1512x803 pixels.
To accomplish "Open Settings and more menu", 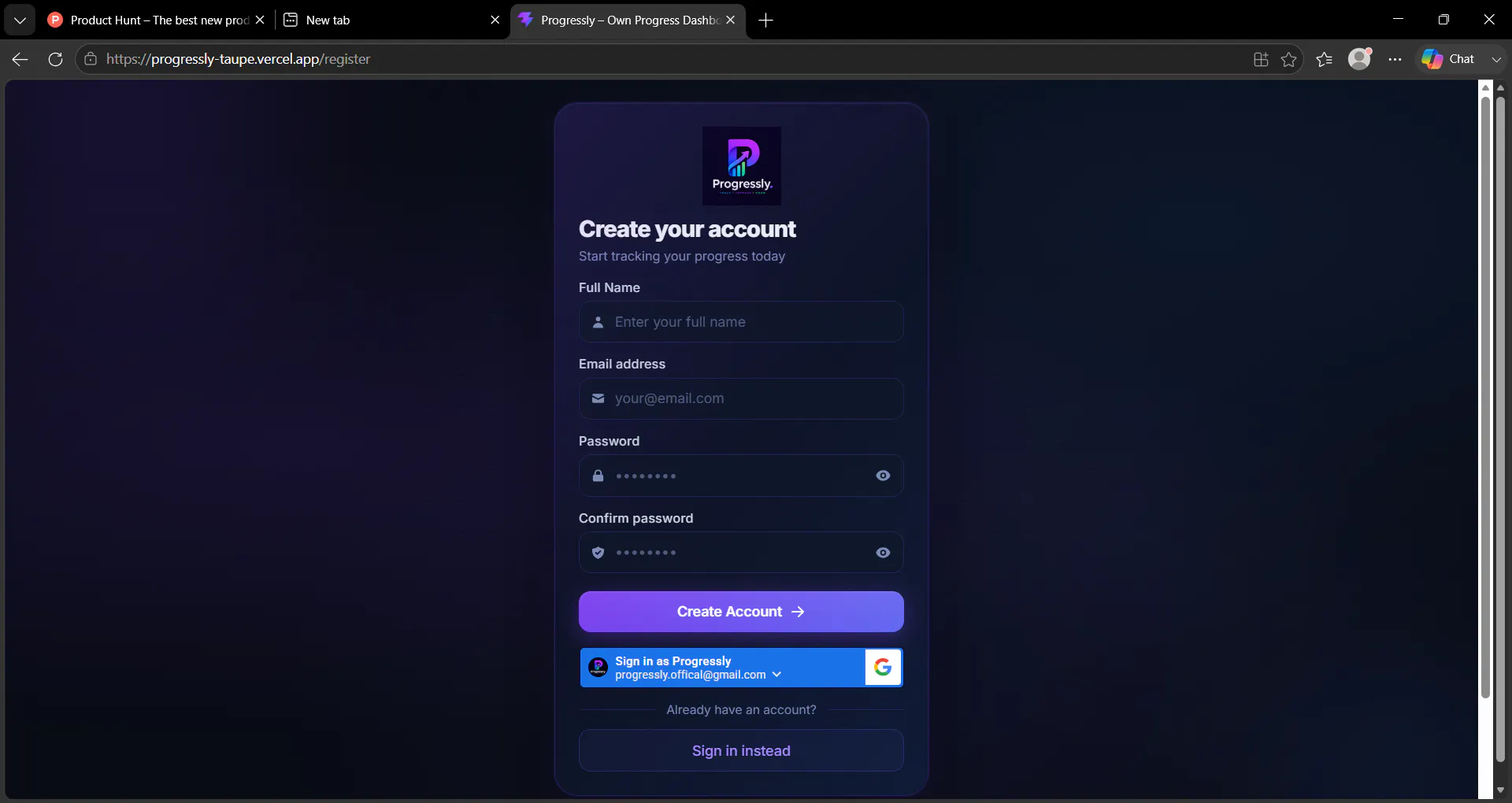I will click(x=1395, y=59).
